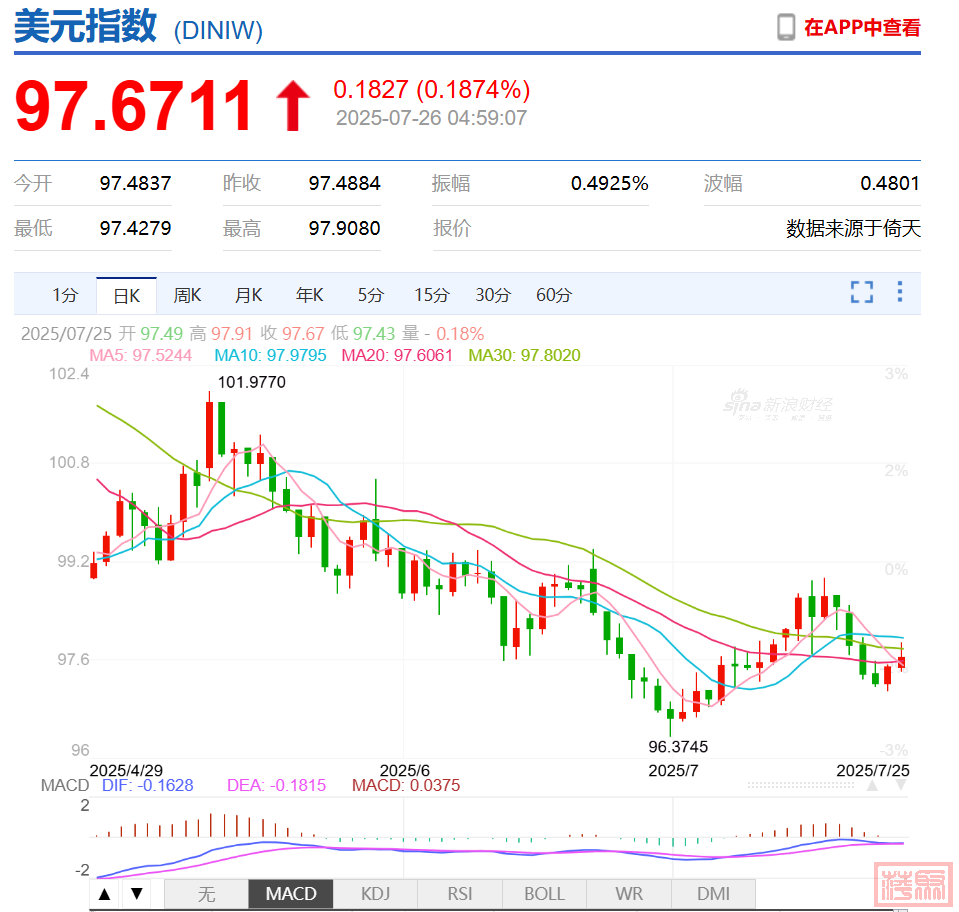Click the 美元指数 title link

85,26
